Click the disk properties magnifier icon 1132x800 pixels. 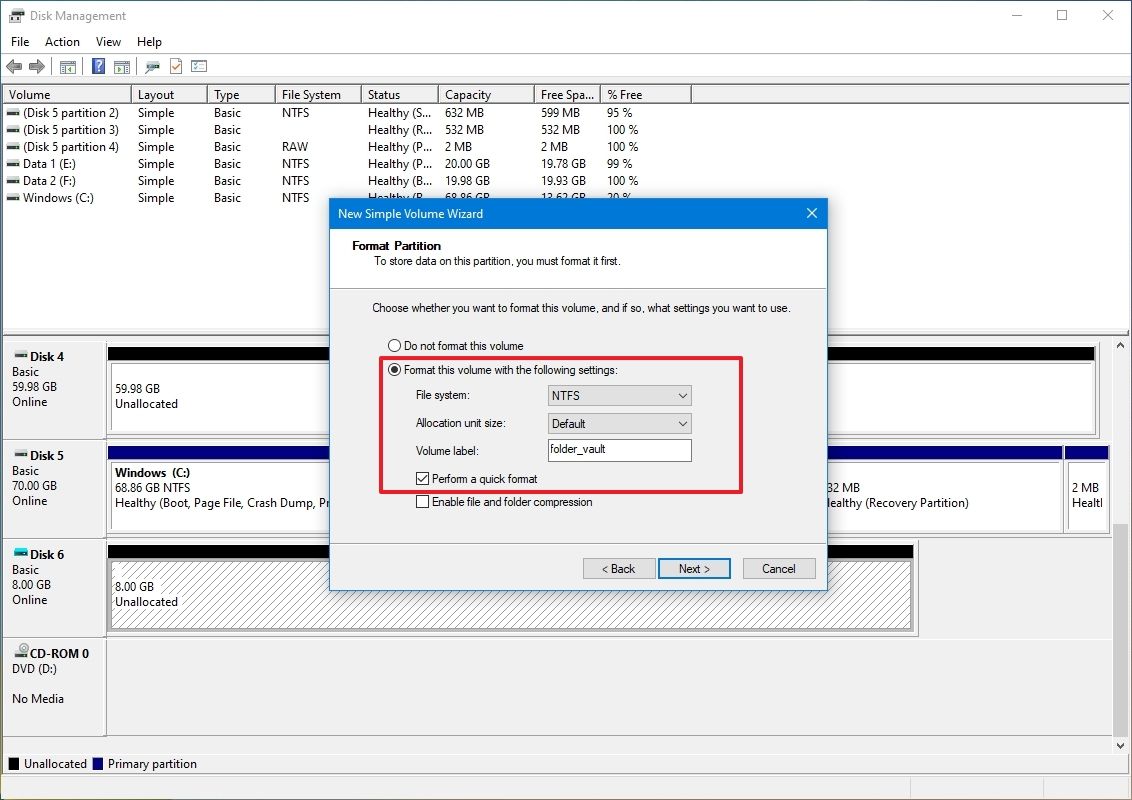(x=151, y=66)
